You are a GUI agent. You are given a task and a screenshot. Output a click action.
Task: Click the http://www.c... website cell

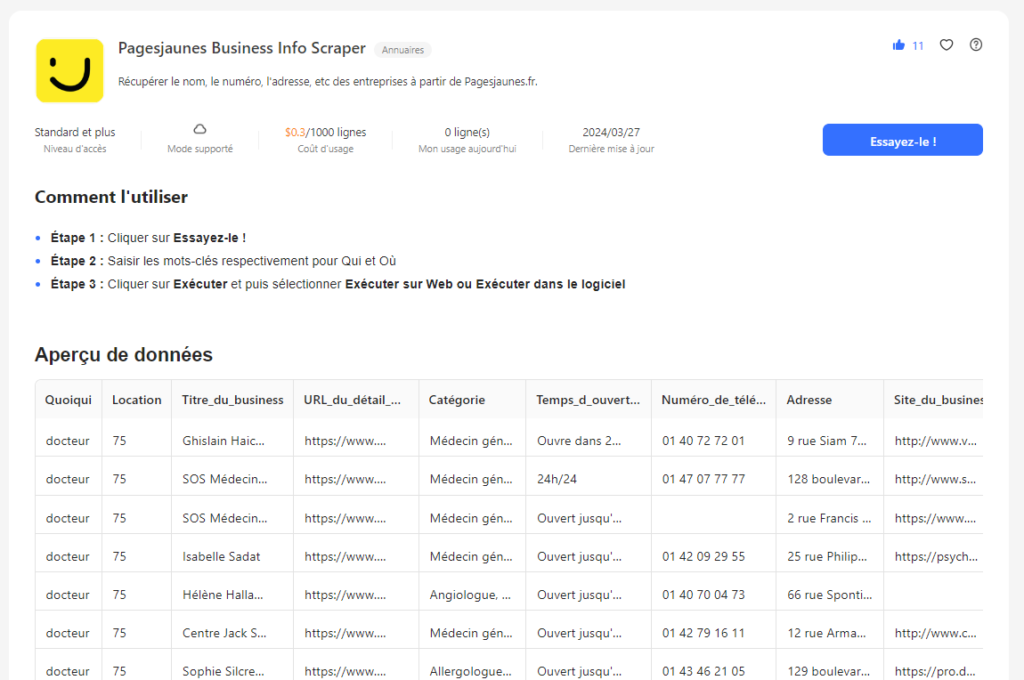click(935, 633)
